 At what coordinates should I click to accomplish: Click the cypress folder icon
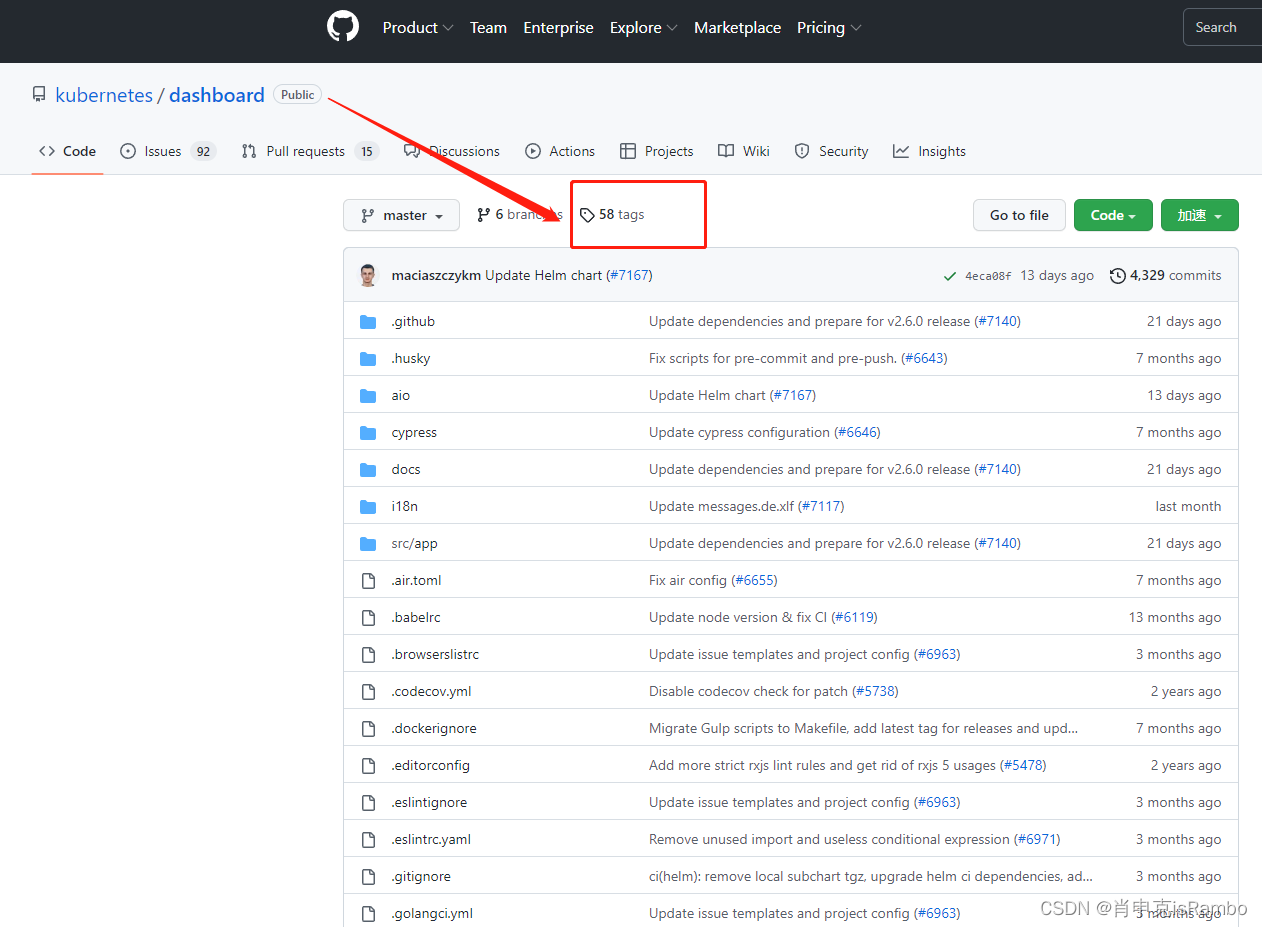pos(368,433)
